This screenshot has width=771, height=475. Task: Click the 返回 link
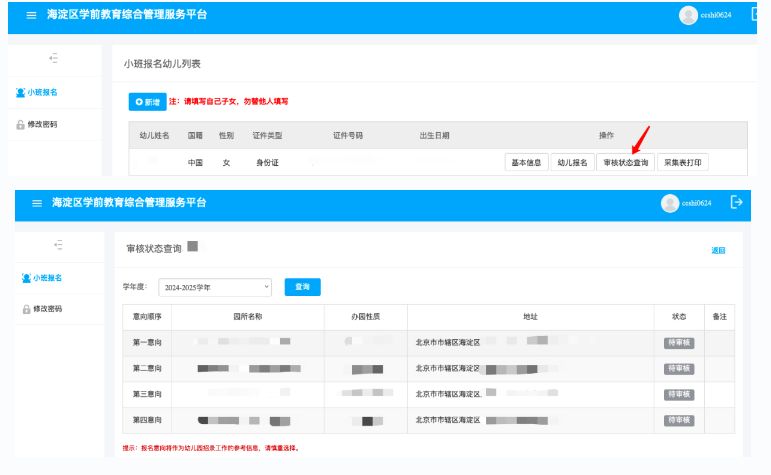click(x=718, y=251)
